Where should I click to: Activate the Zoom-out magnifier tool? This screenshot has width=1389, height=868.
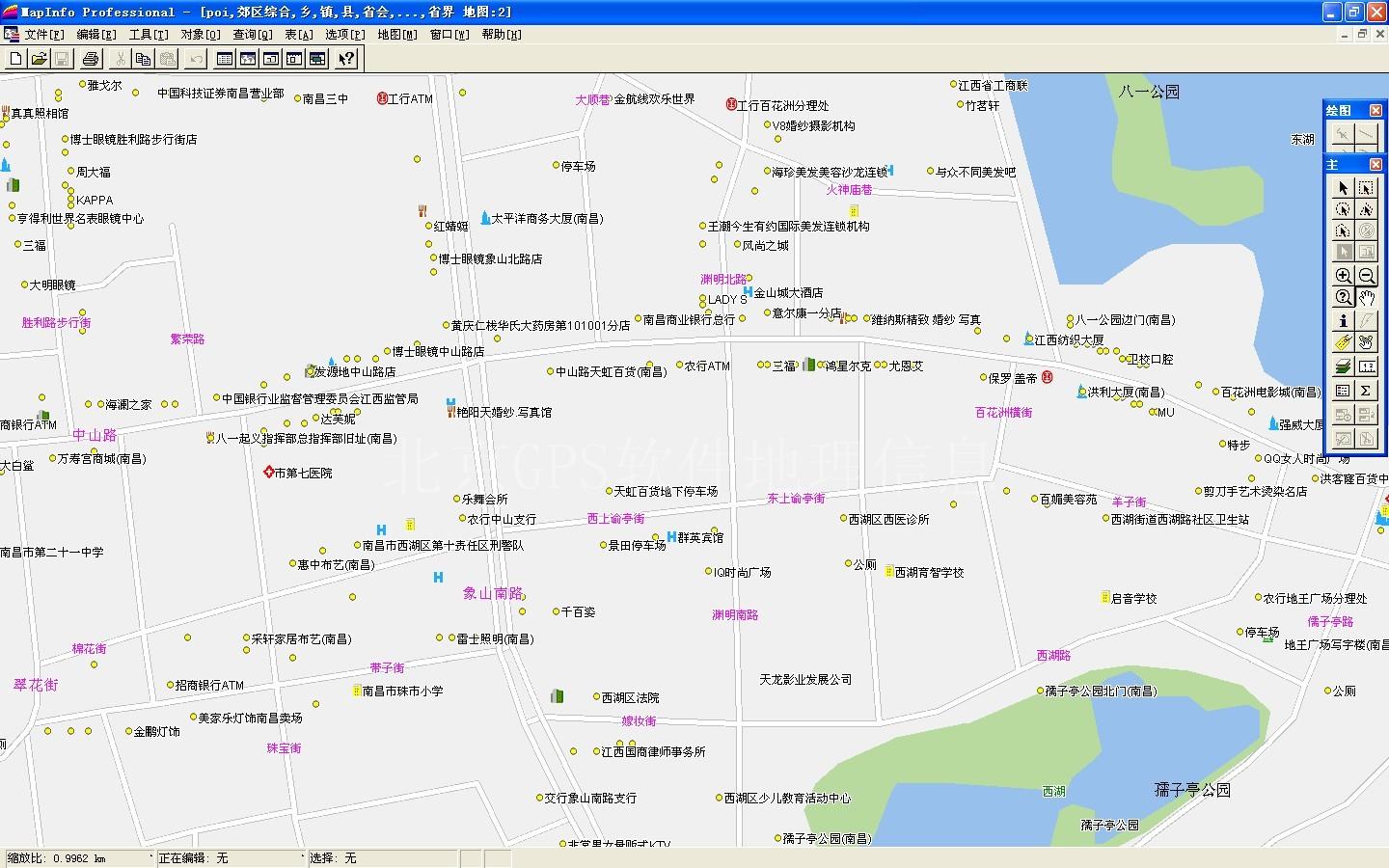[1366, 277]
